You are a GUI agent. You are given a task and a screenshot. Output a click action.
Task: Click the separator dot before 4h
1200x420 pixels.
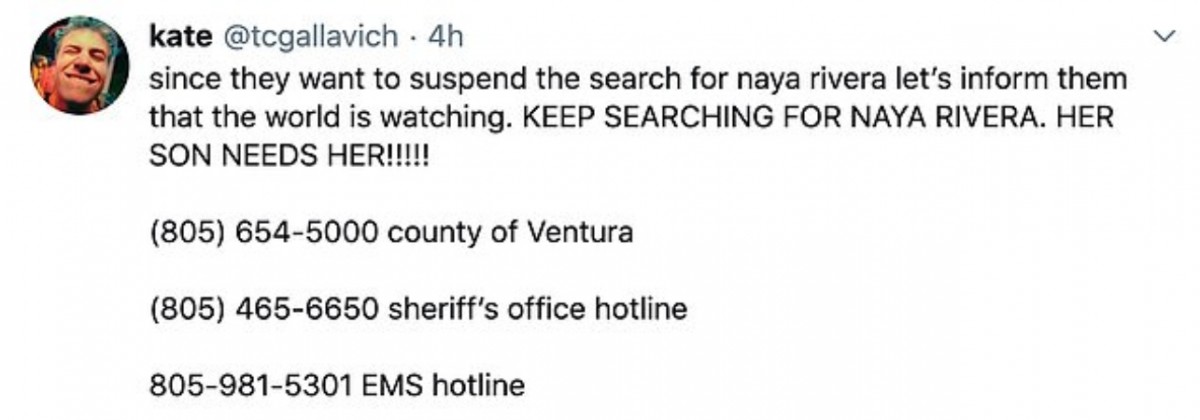point(416,39)
